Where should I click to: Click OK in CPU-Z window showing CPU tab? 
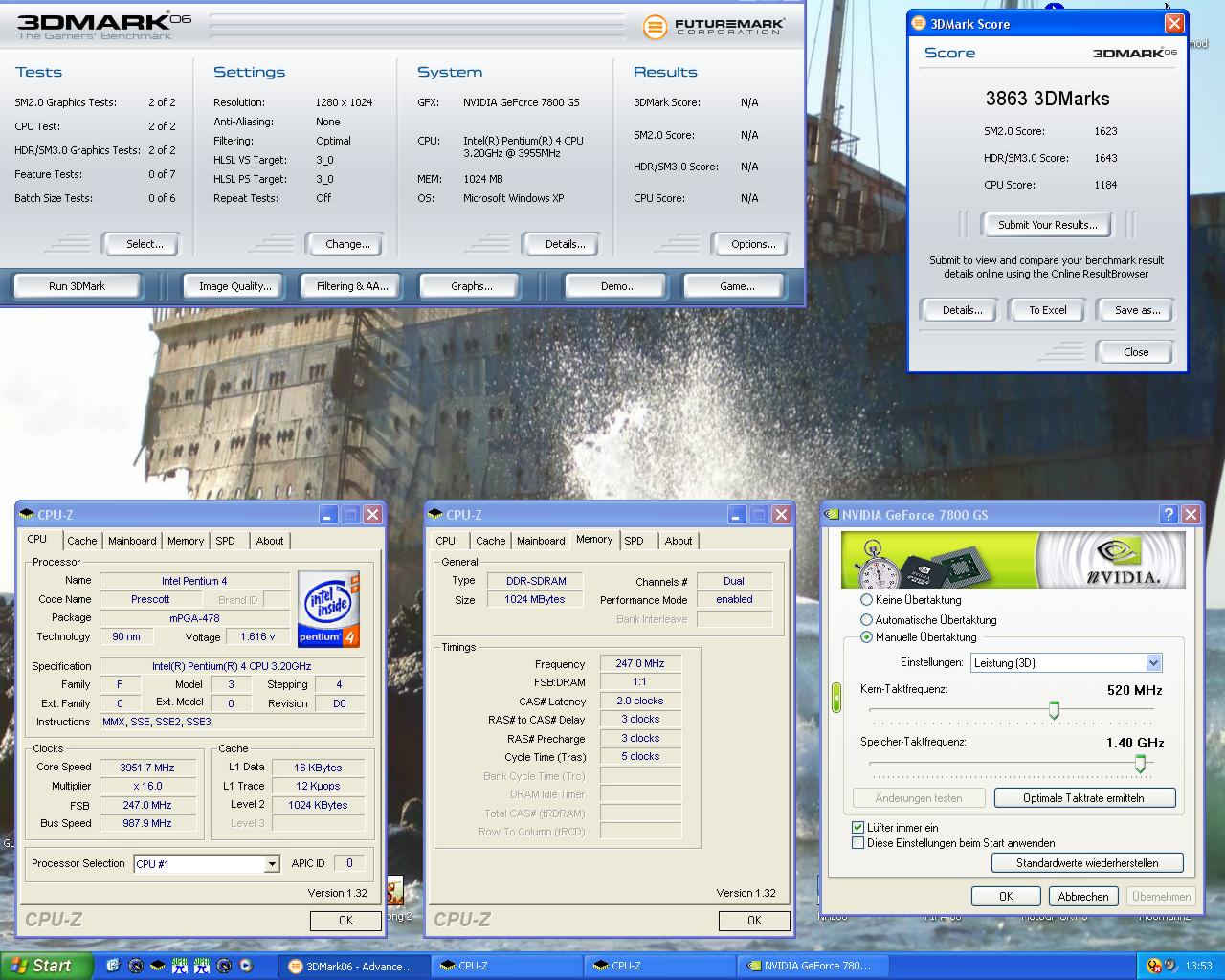(x=345, y=921)
